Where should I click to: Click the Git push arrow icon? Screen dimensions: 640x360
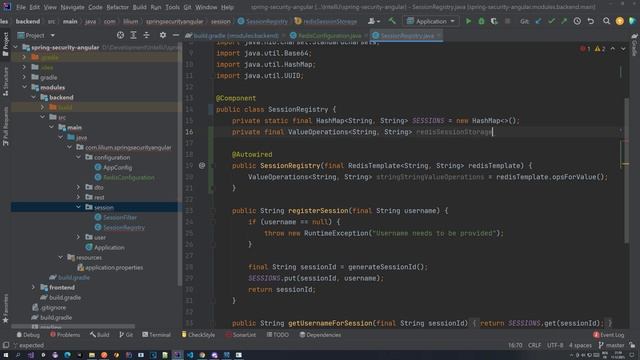click(x=564, y=21)
